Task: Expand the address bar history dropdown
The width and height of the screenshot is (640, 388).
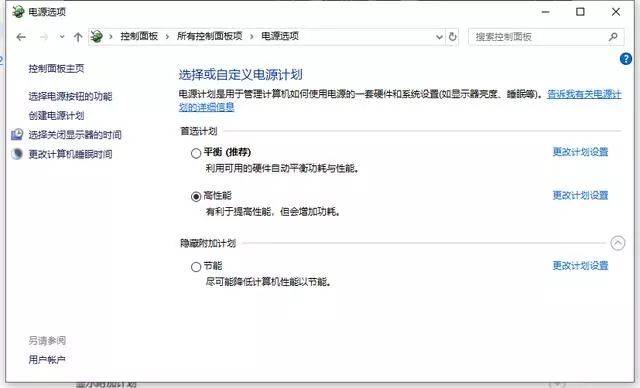Action: pos(439,37)
